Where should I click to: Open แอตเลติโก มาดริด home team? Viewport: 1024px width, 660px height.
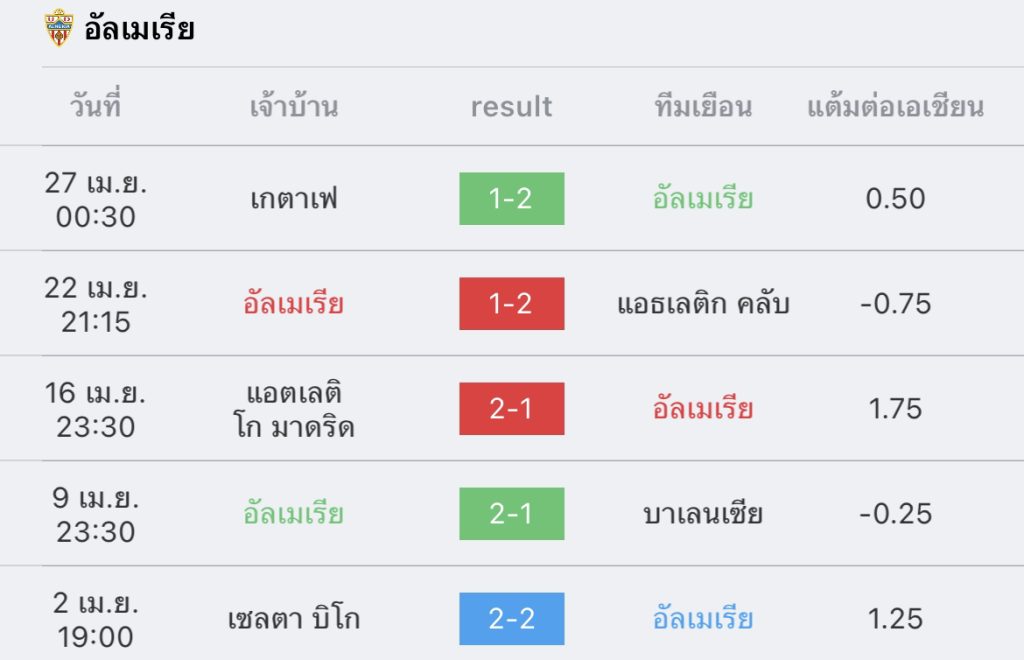pos(294,409)
